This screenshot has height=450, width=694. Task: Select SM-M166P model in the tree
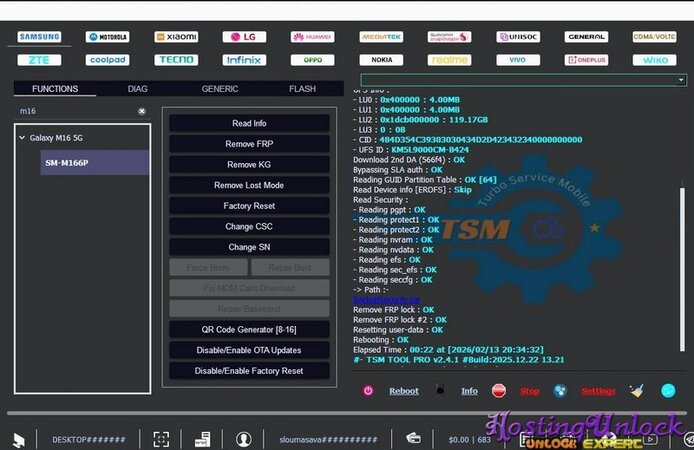click(67, 162)
